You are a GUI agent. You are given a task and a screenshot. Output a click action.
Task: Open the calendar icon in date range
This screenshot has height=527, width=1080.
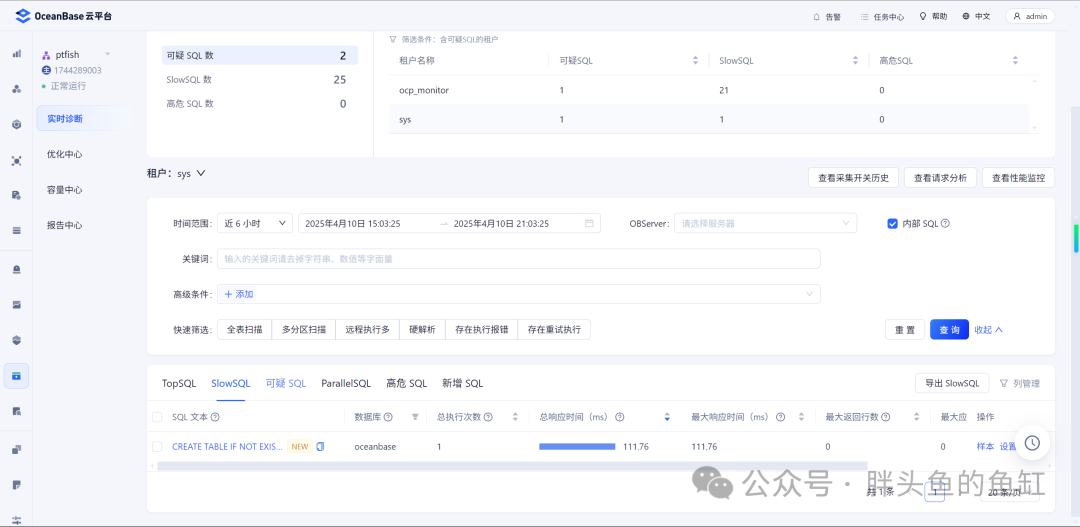tap(589, 223)
